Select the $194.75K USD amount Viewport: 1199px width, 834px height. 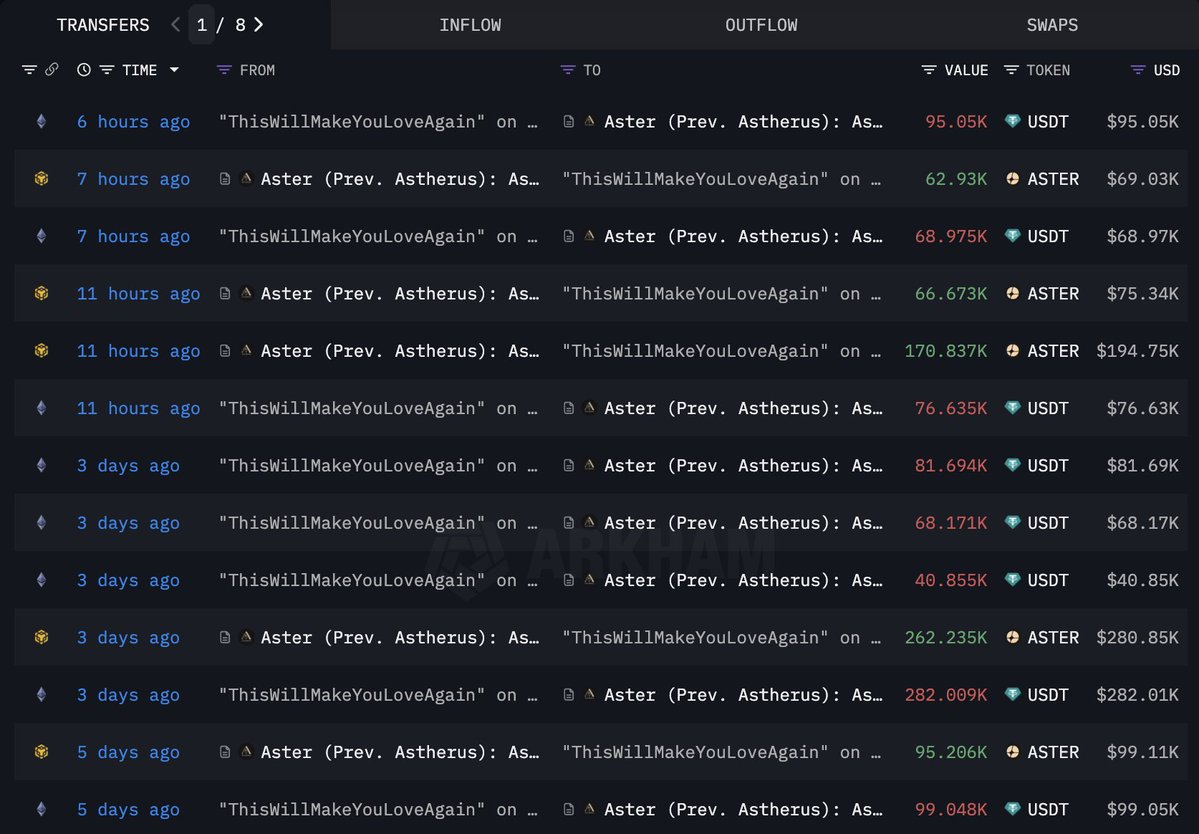pyautogui.click(x=1137, y=351)
